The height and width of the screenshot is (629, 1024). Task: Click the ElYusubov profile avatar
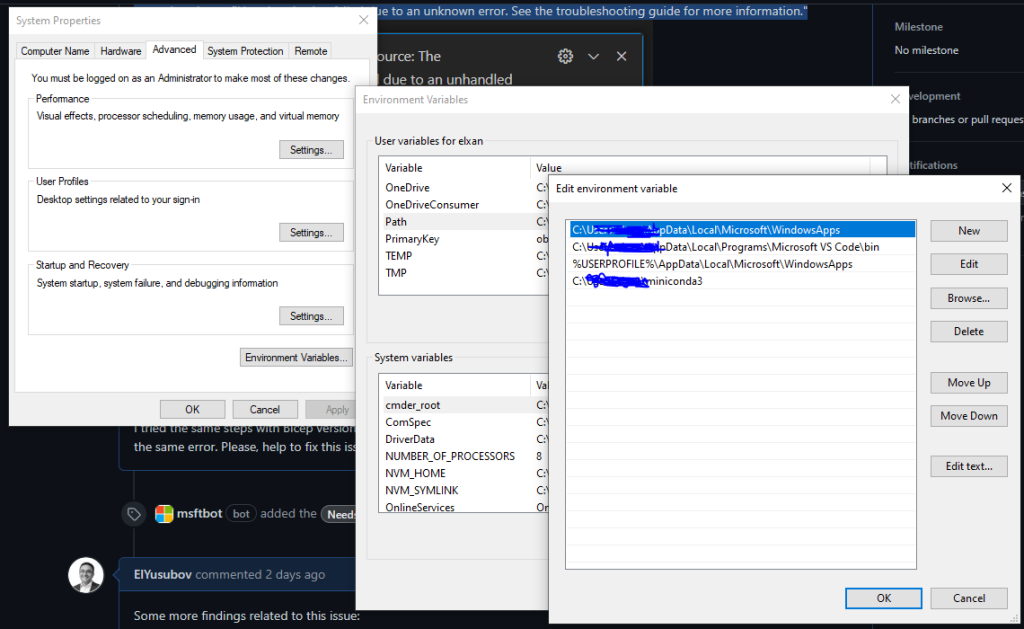pos(85,575)
